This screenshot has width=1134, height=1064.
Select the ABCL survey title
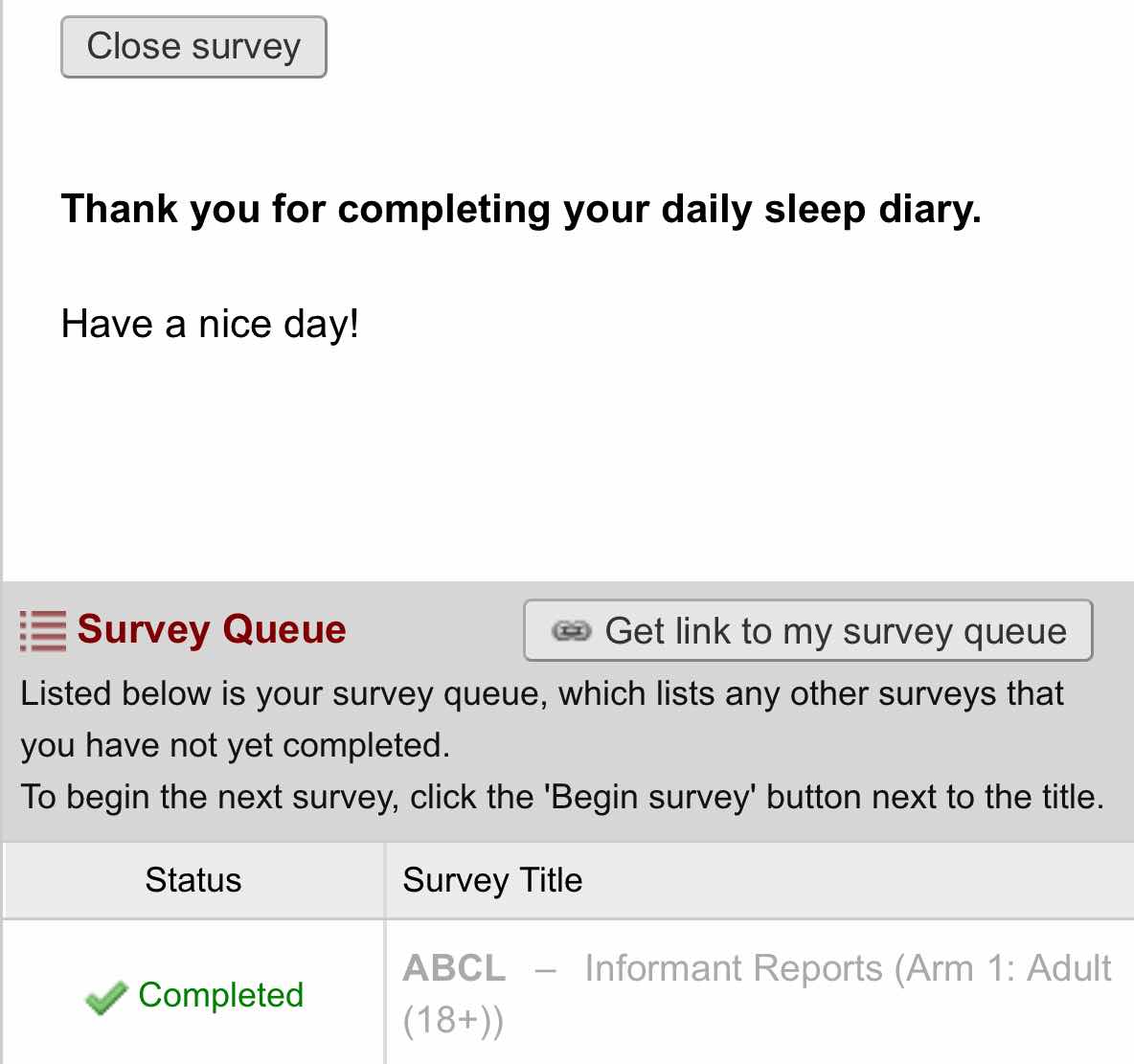pyautogui.click(x=454, y=968)
